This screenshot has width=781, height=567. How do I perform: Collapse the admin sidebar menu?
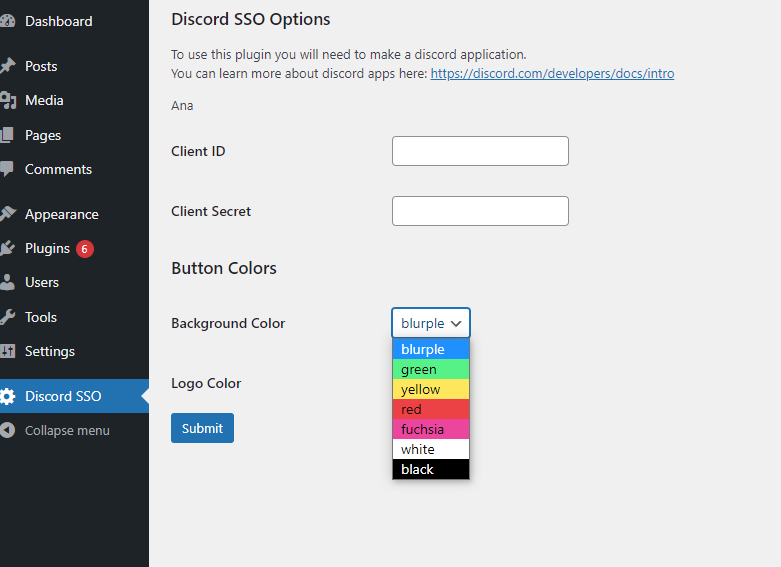click(67, 430)
